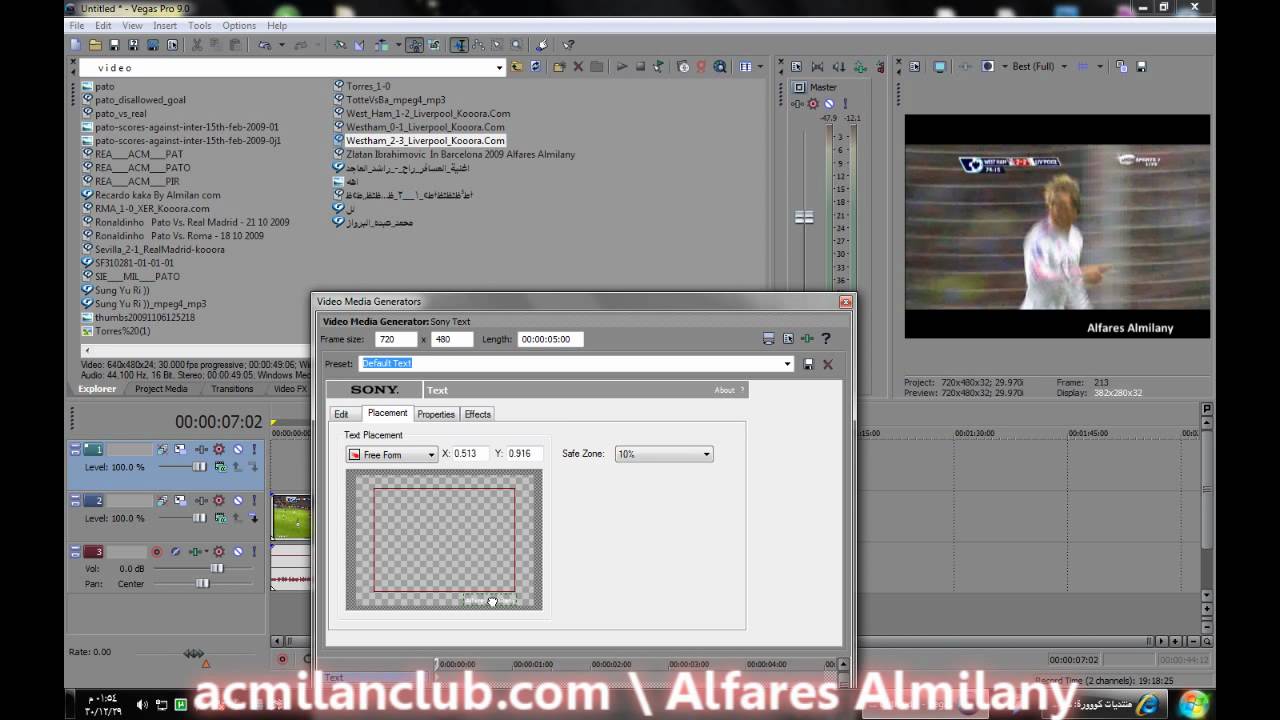Click the What's This help icon
Viewport: 1280px width, 720px height.
coord(568,44)
